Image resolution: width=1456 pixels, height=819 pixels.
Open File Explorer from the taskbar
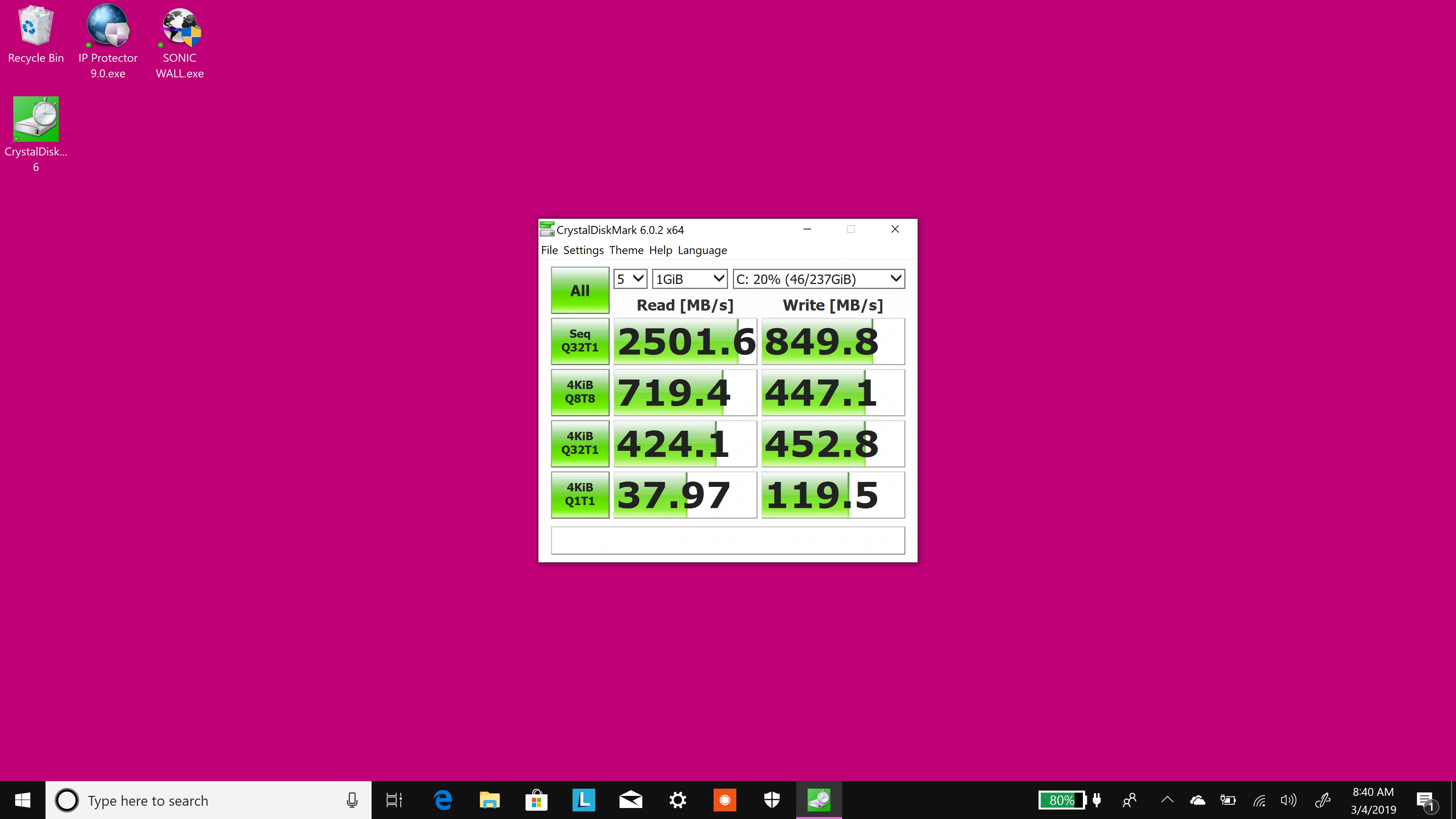(x=489, y=800)
